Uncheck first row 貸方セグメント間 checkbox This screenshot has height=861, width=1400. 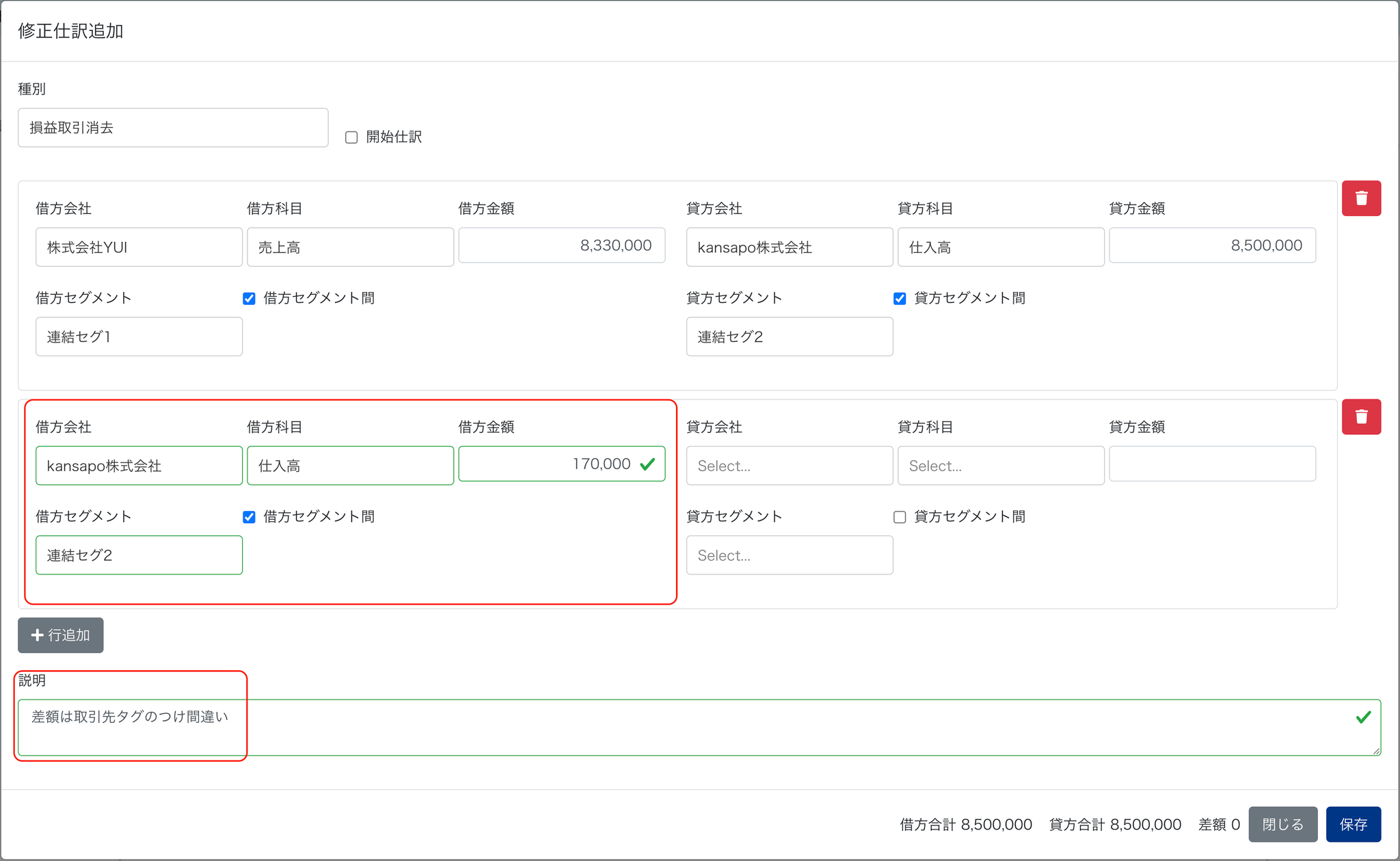tap(900, 299)
